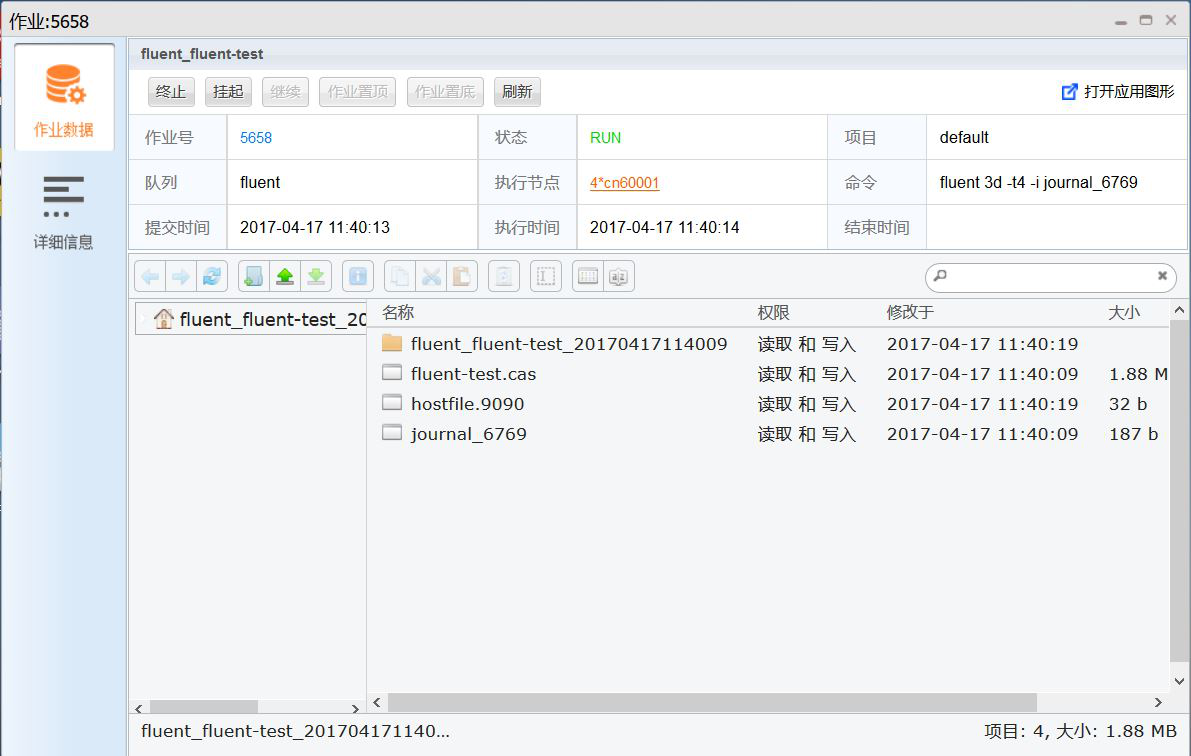
Task: Click the execution time 2017-04-17 11:40:14
Action: point(665,227)
